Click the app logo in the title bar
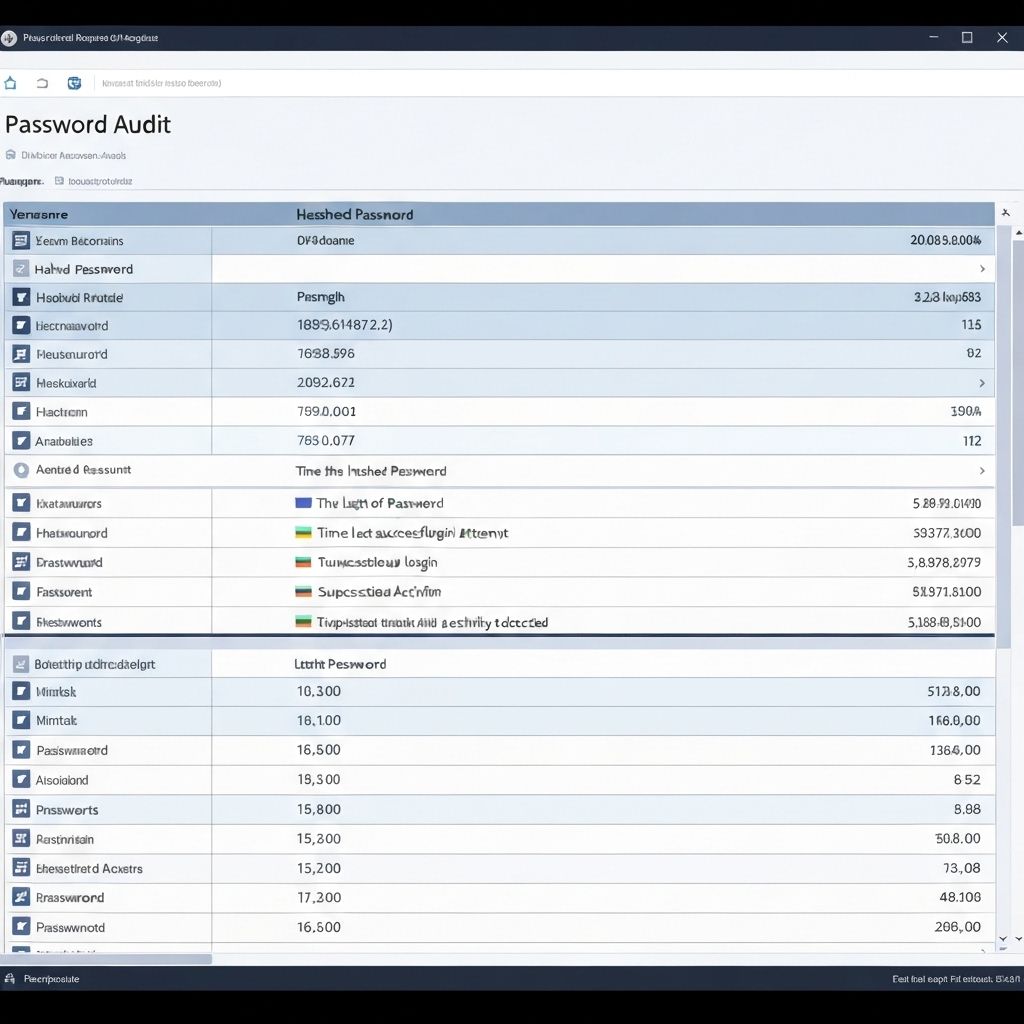 click(9, 38)
